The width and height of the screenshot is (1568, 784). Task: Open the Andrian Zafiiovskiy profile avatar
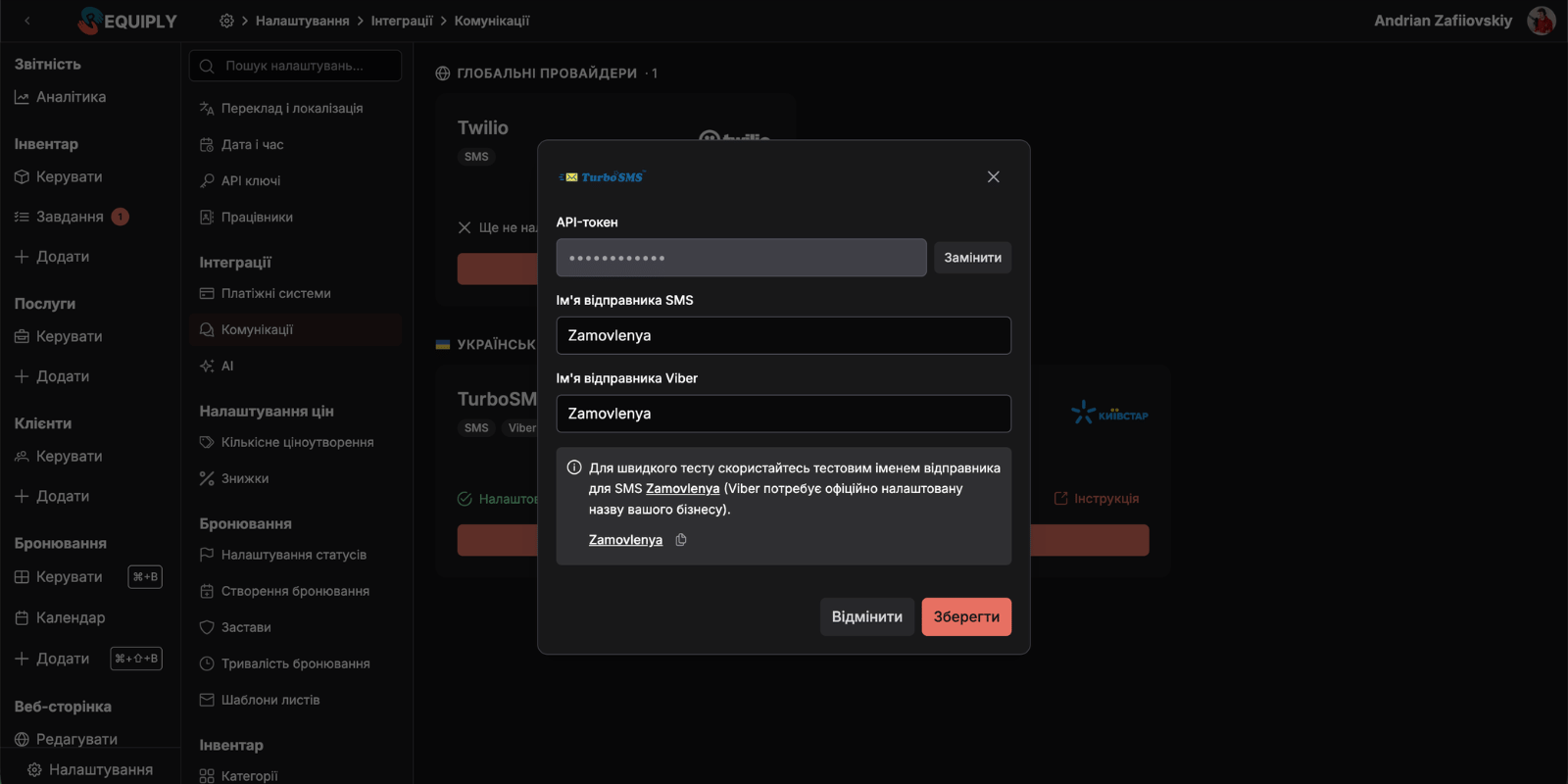(x=1542, y=21)
